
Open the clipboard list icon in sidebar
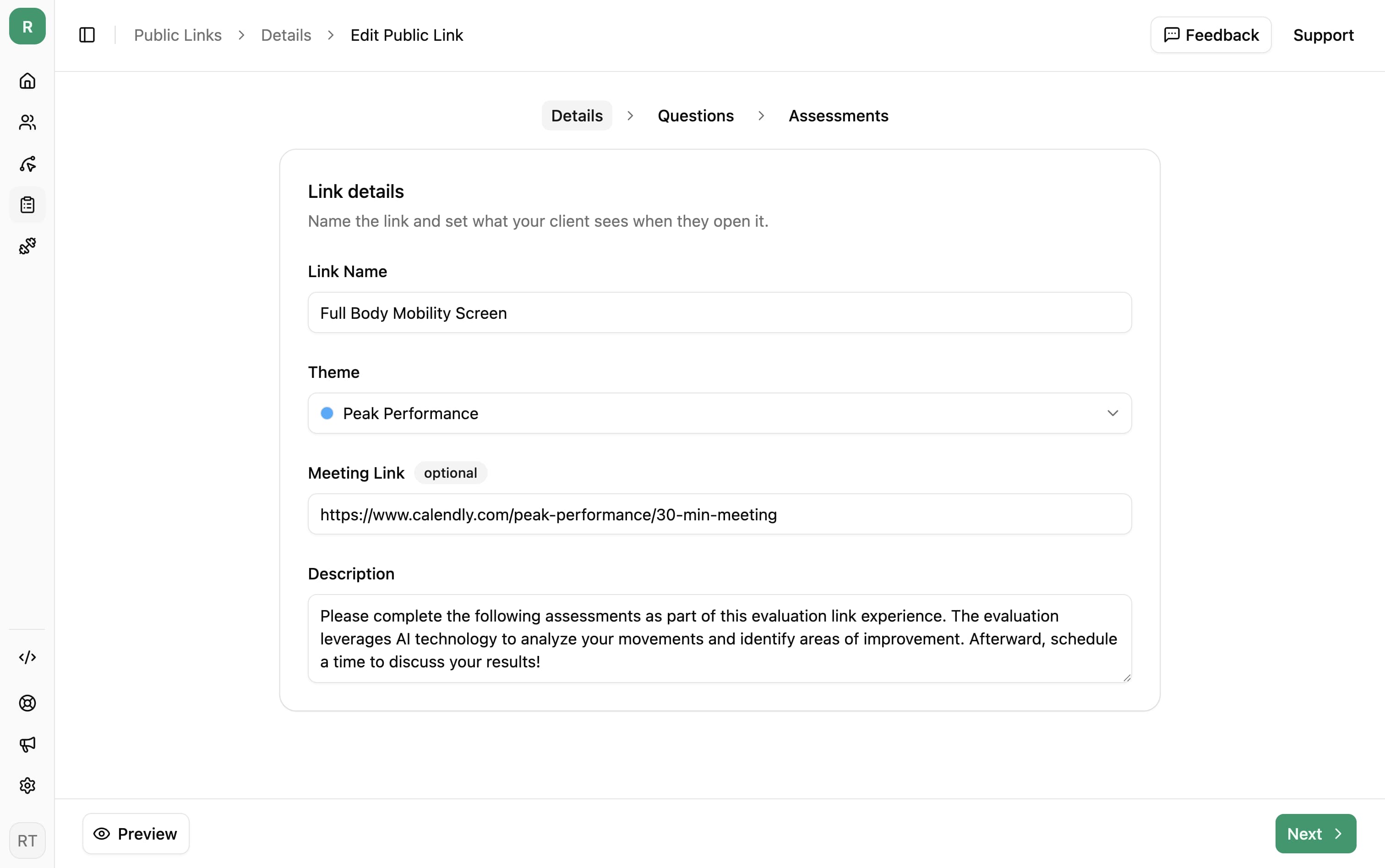coord(27,205)
